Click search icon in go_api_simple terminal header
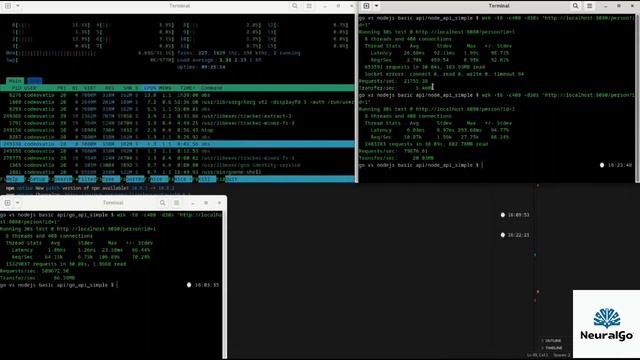Screen dimensions: 640x360 162,203
